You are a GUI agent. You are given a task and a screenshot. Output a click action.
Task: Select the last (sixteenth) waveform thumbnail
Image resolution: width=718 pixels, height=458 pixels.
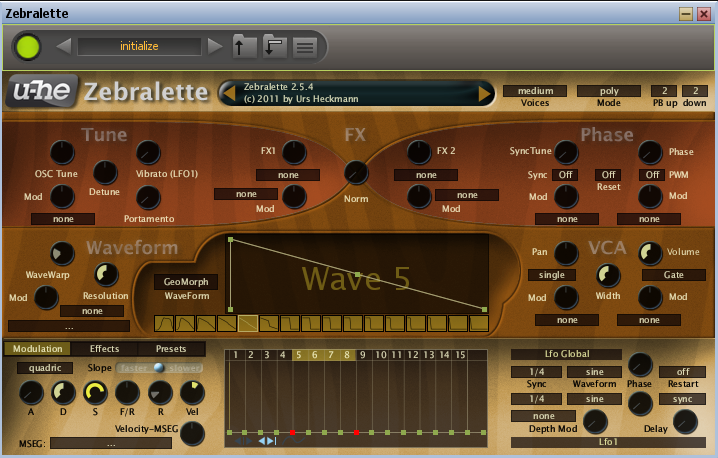(479, 323)
